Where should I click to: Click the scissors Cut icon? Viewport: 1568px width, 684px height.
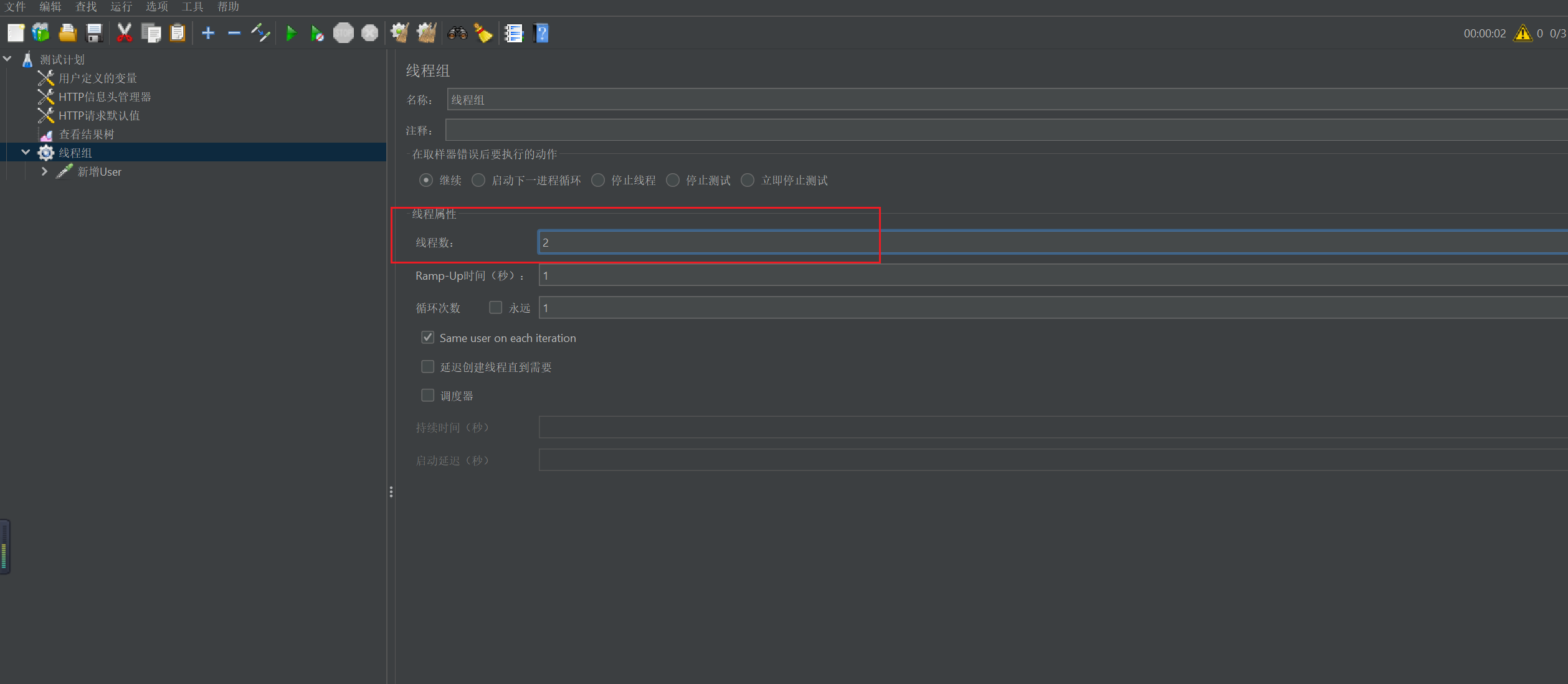[x=124, y=33]
